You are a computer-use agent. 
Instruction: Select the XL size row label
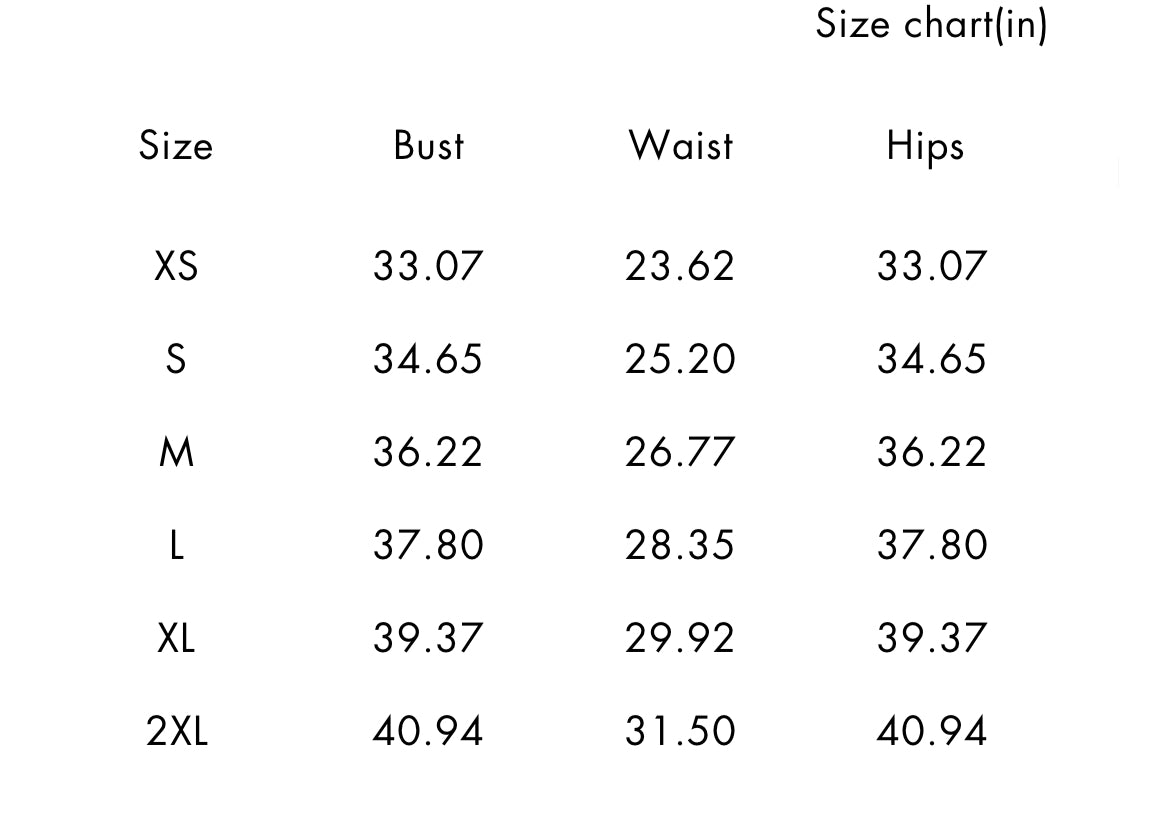[x=176, y=638]
